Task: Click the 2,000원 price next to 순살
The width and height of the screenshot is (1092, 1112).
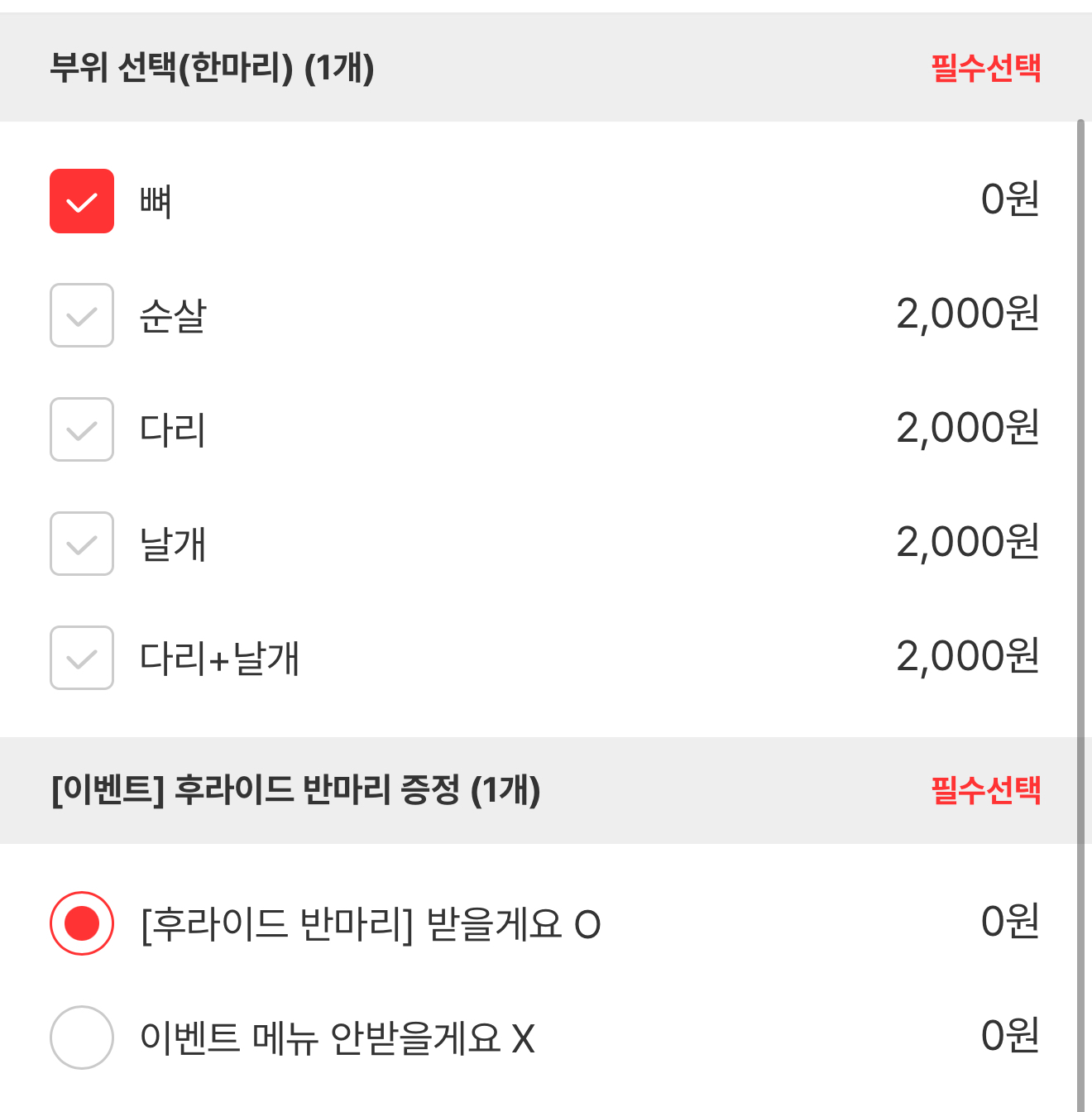Action: [x=967, y=314]
